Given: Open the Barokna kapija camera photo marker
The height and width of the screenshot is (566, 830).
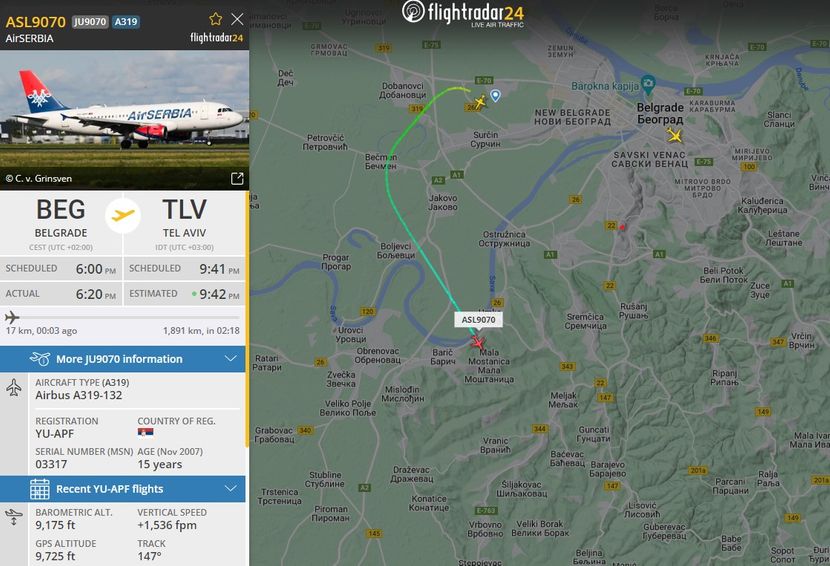Looking at the screenshot, I should (648, 84).
